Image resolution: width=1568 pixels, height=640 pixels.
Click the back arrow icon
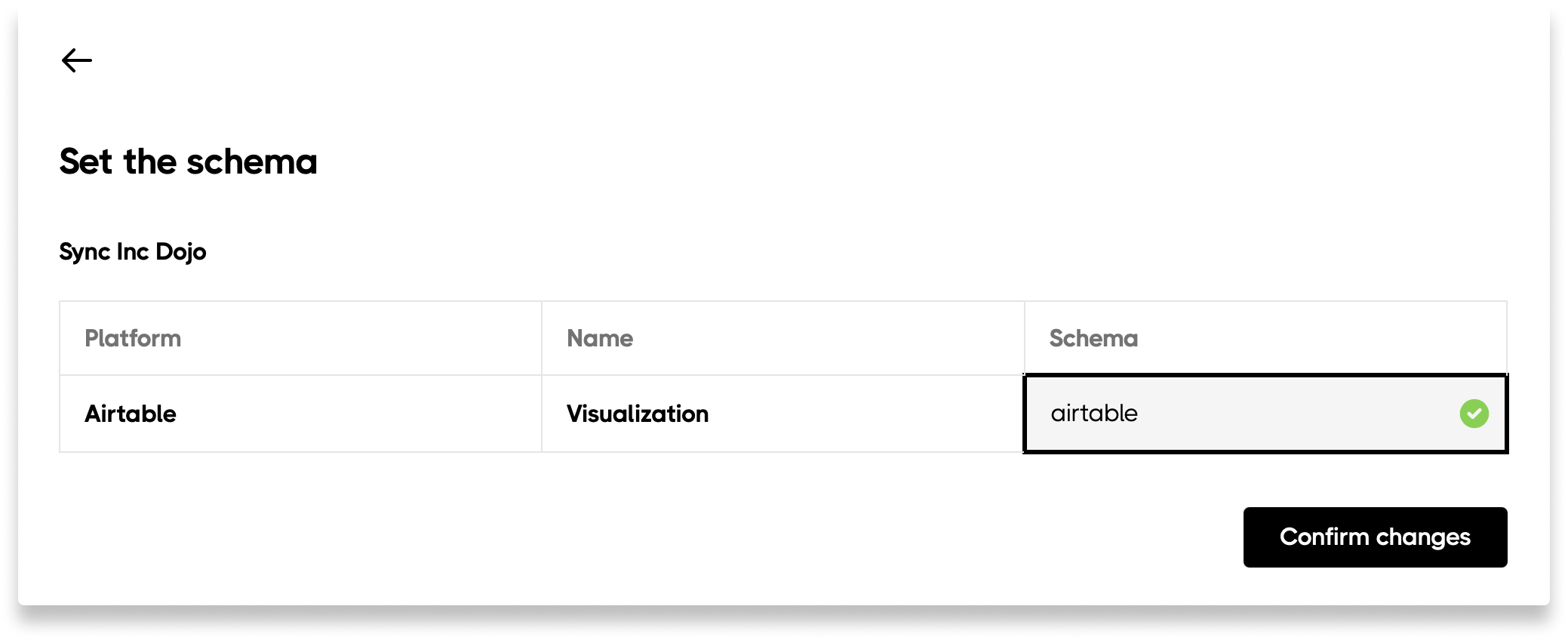[77, 60]
